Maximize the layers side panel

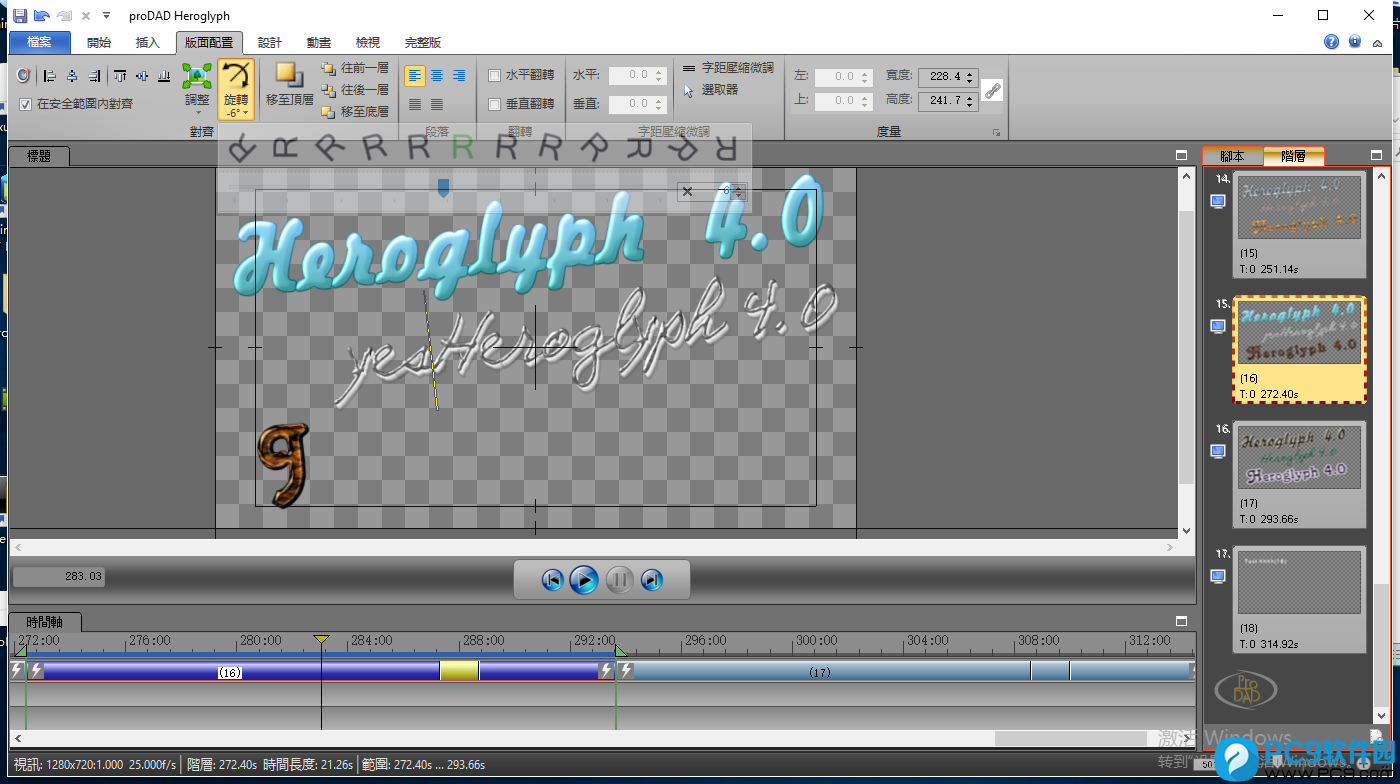coord(1376,156)
